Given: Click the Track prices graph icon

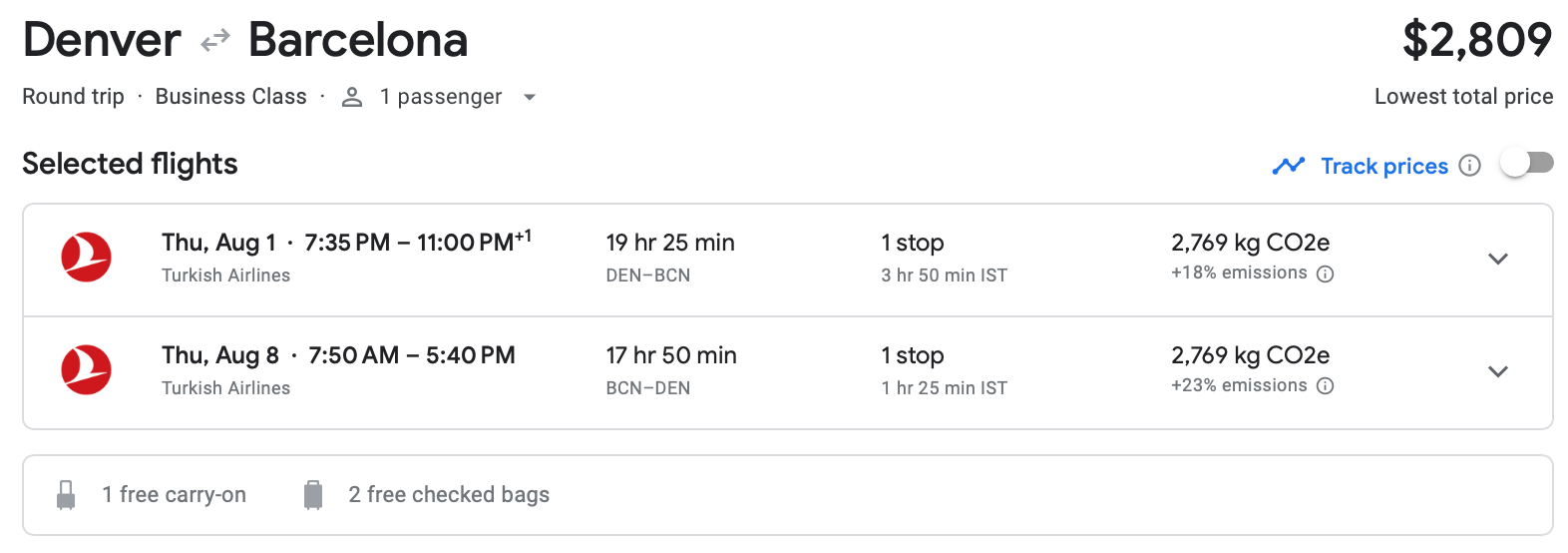Looking at the screenshot, I should 1288,166.
